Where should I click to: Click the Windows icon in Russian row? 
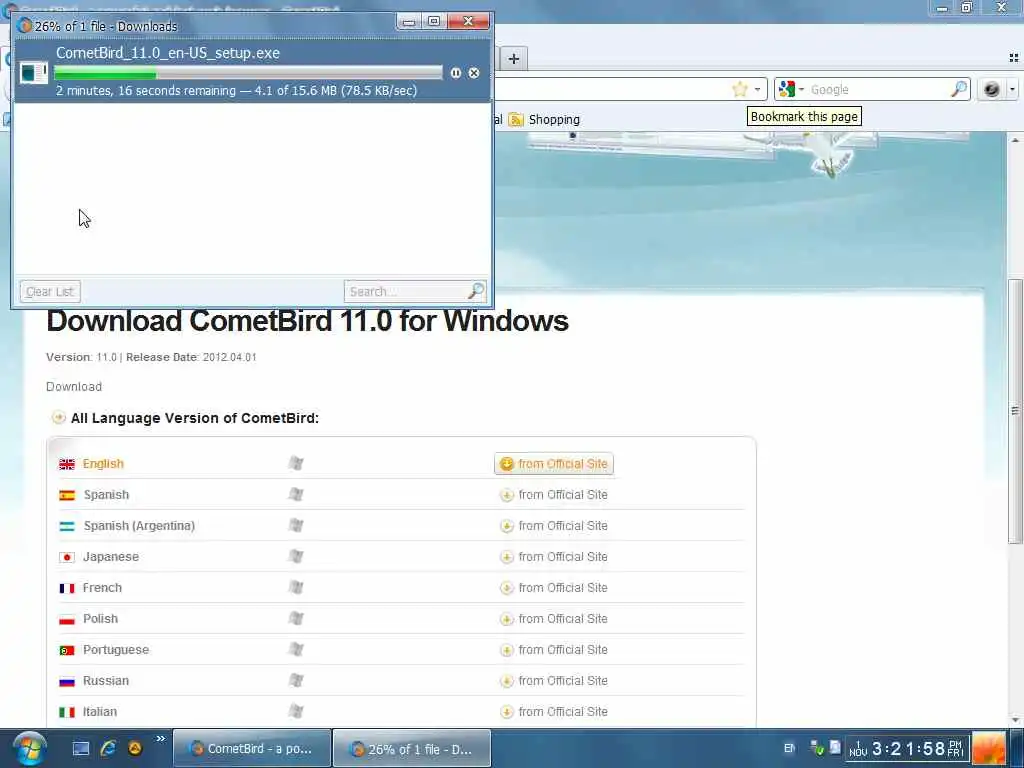296,680
